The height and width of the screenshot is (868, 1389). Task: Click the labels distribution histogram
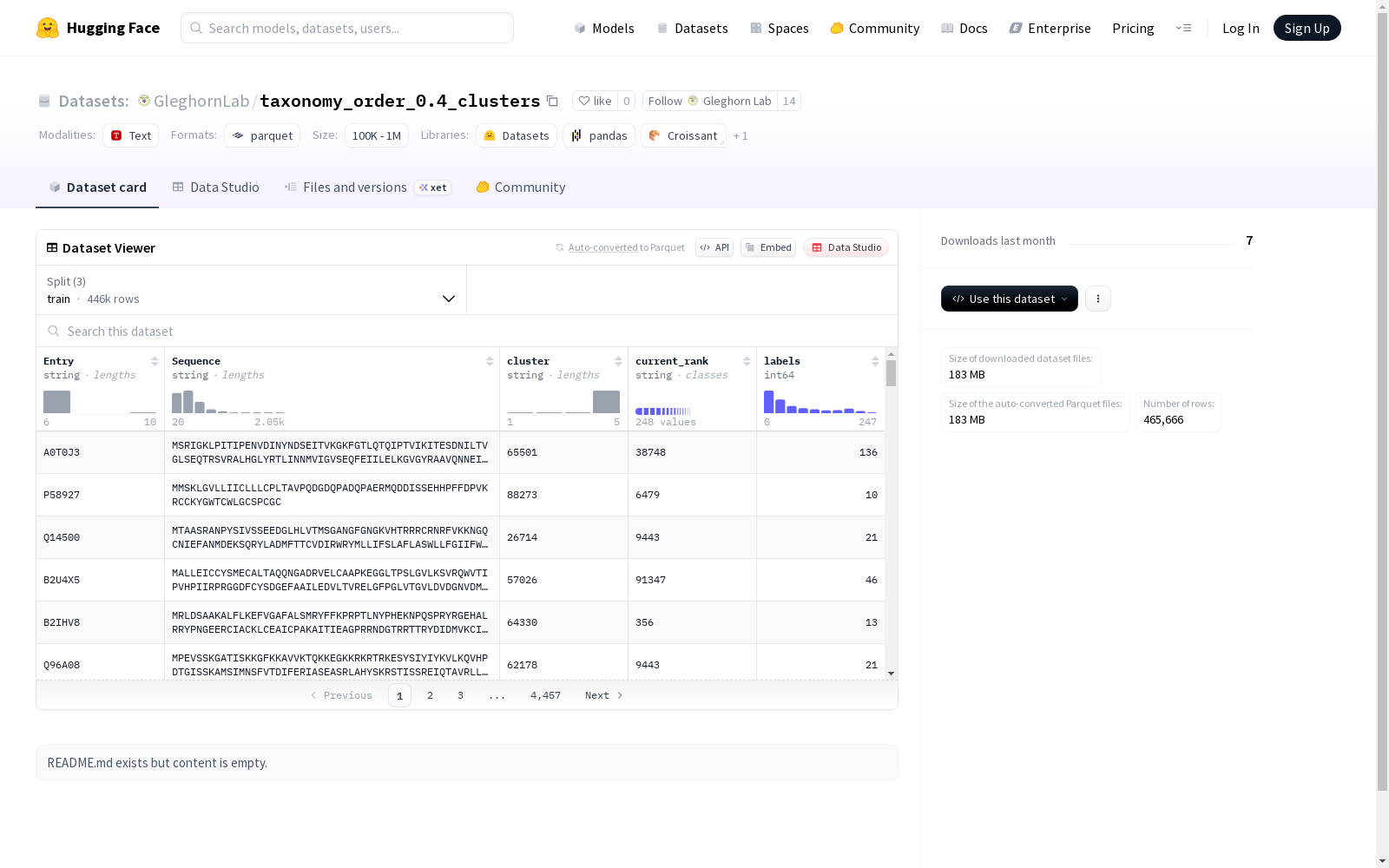click(x=820, y=402)
